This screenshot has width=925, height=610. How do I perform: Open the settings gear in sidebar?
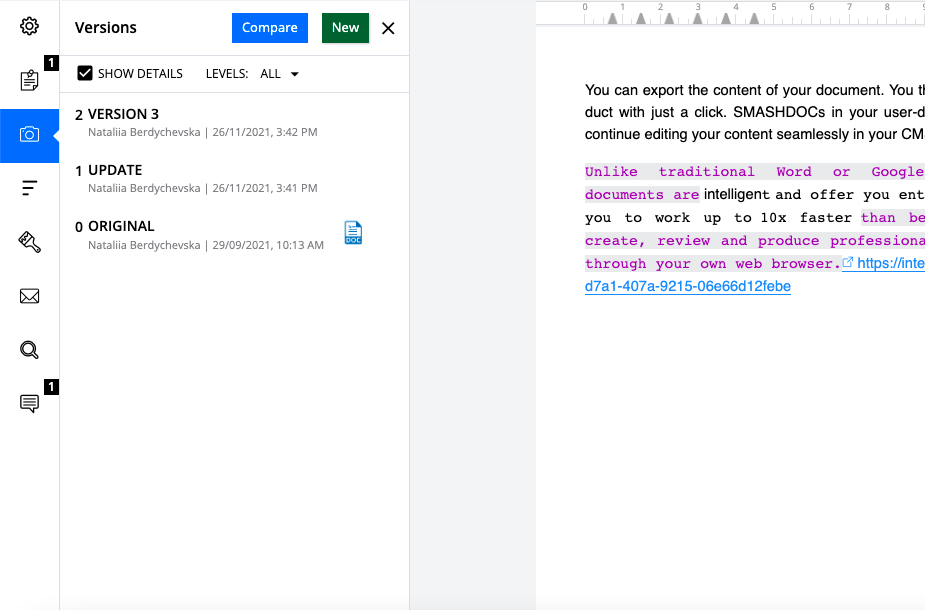click(29, 26)
